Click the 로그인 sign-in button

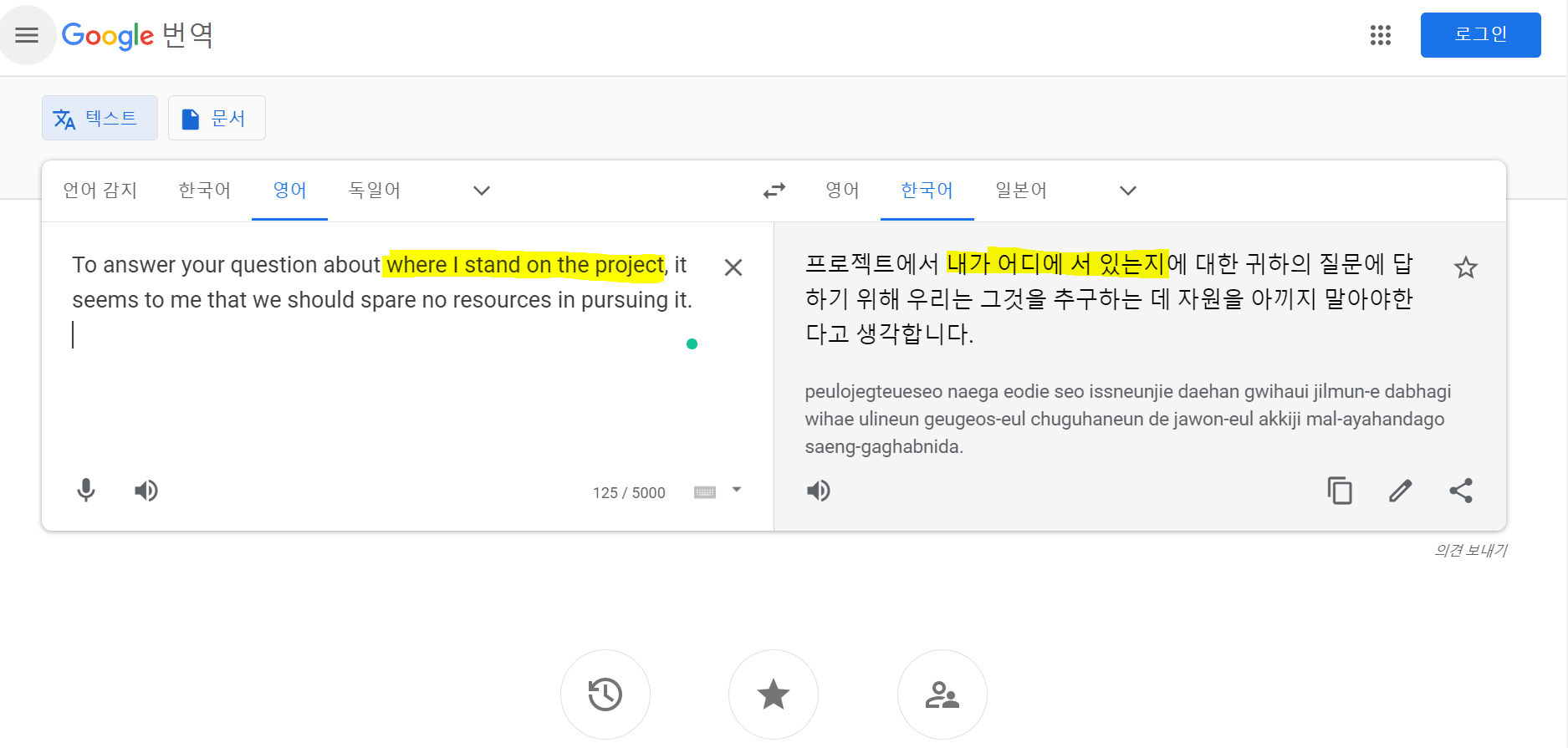tap(1480, 35)
